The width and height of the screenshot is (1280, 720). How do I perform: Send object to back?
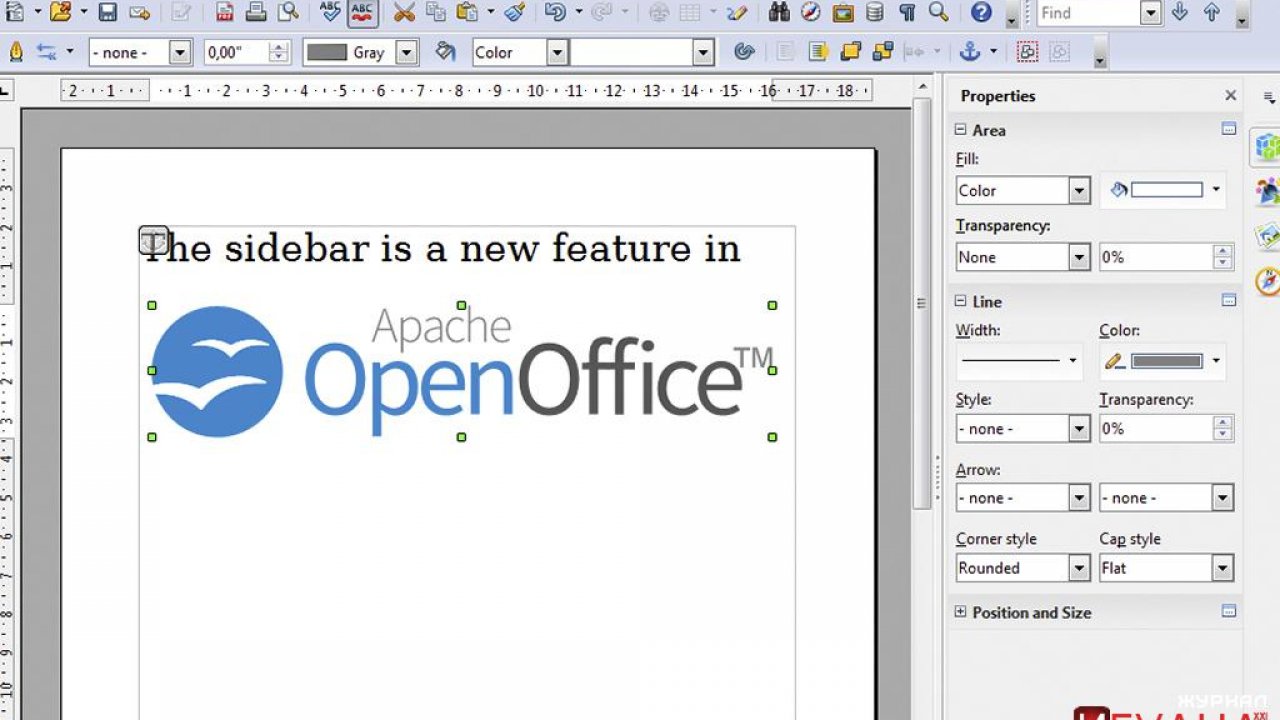(x=883, y=52)
